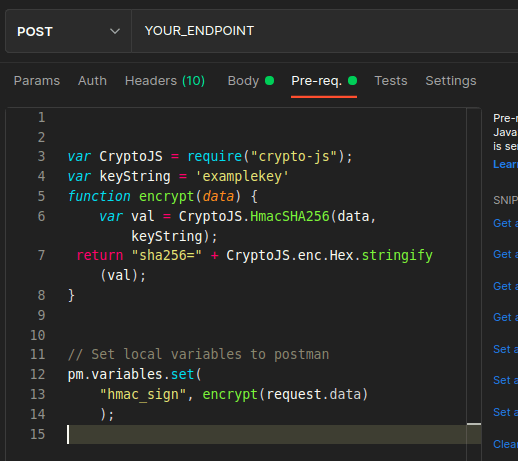Click pm.variables.set on line 12

131,374
